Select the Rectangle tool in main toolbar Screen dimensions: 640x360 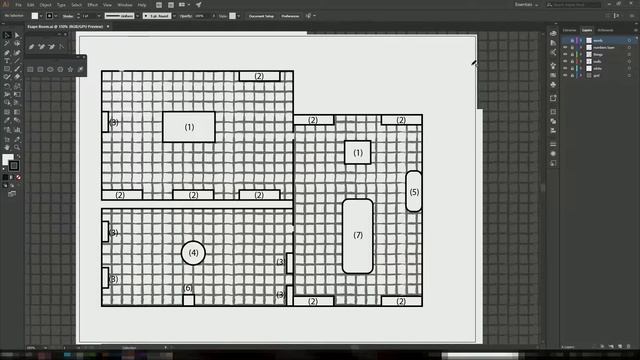pos(7,69)
